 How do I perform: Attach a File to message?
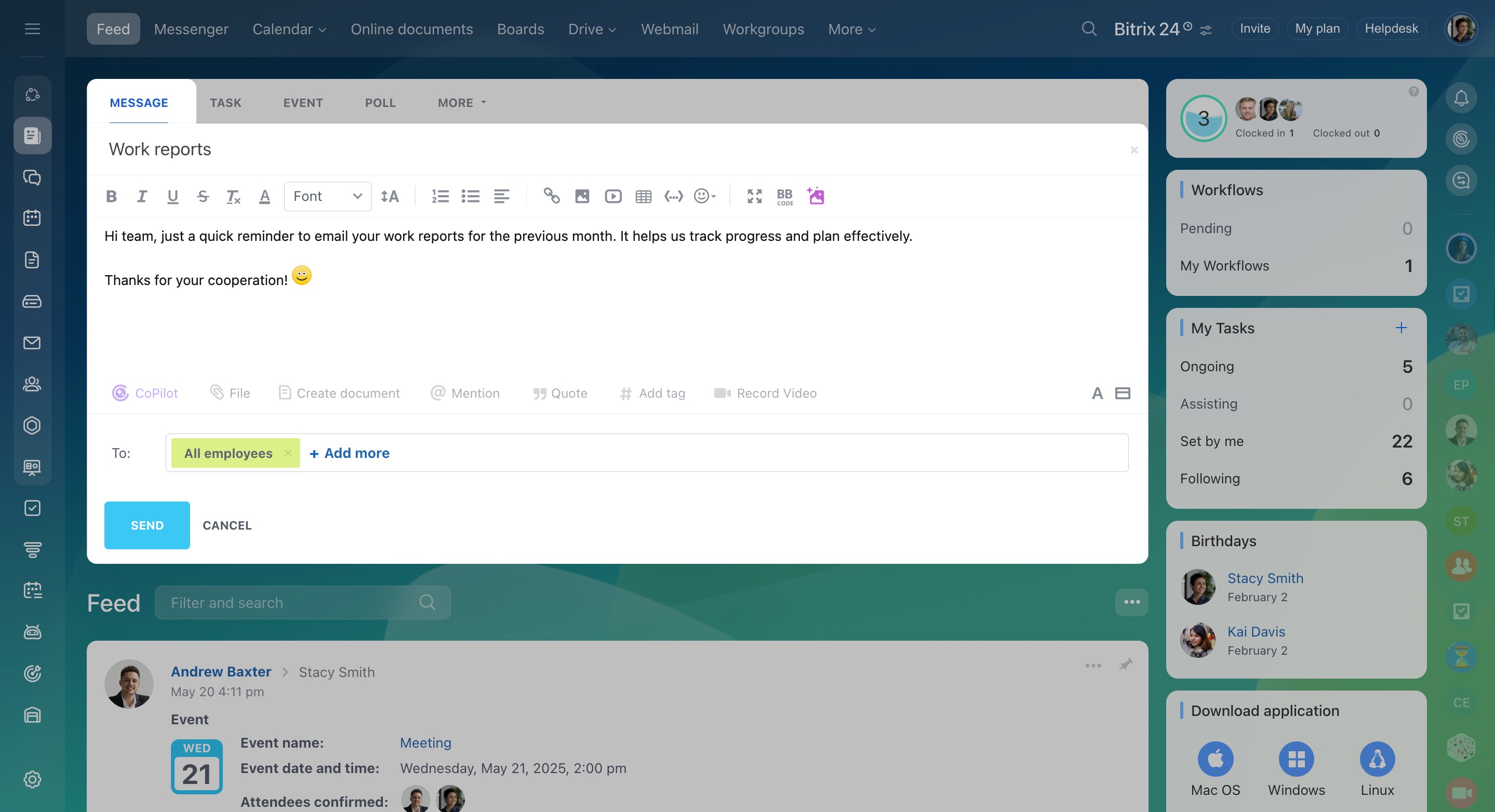pos(230,393)
